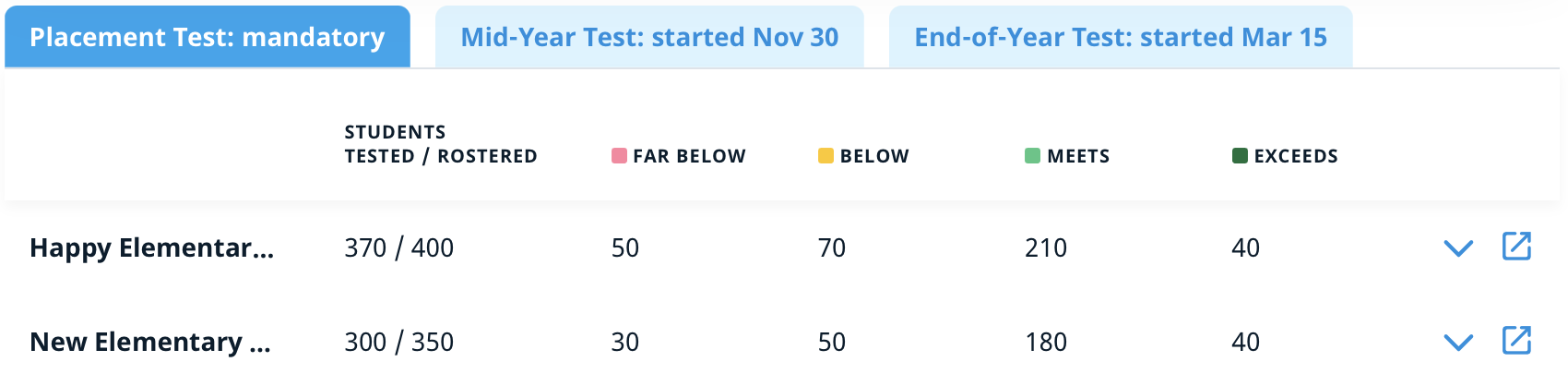Expand Happy Elementary row chevron
Image resolution: width=1568 pixels, height=386 pixels.
point(1458,248)
